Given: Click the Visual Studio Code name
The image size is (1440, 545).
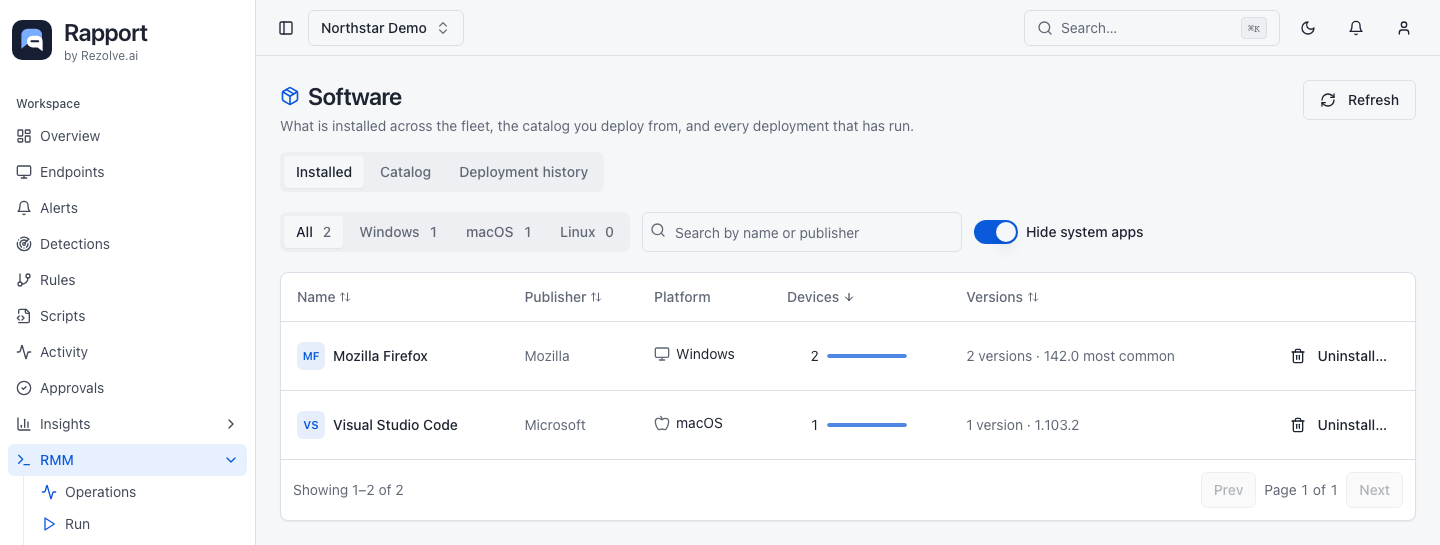Looking at the screenshot, I should pyautogui.click(x=395, y=425).
